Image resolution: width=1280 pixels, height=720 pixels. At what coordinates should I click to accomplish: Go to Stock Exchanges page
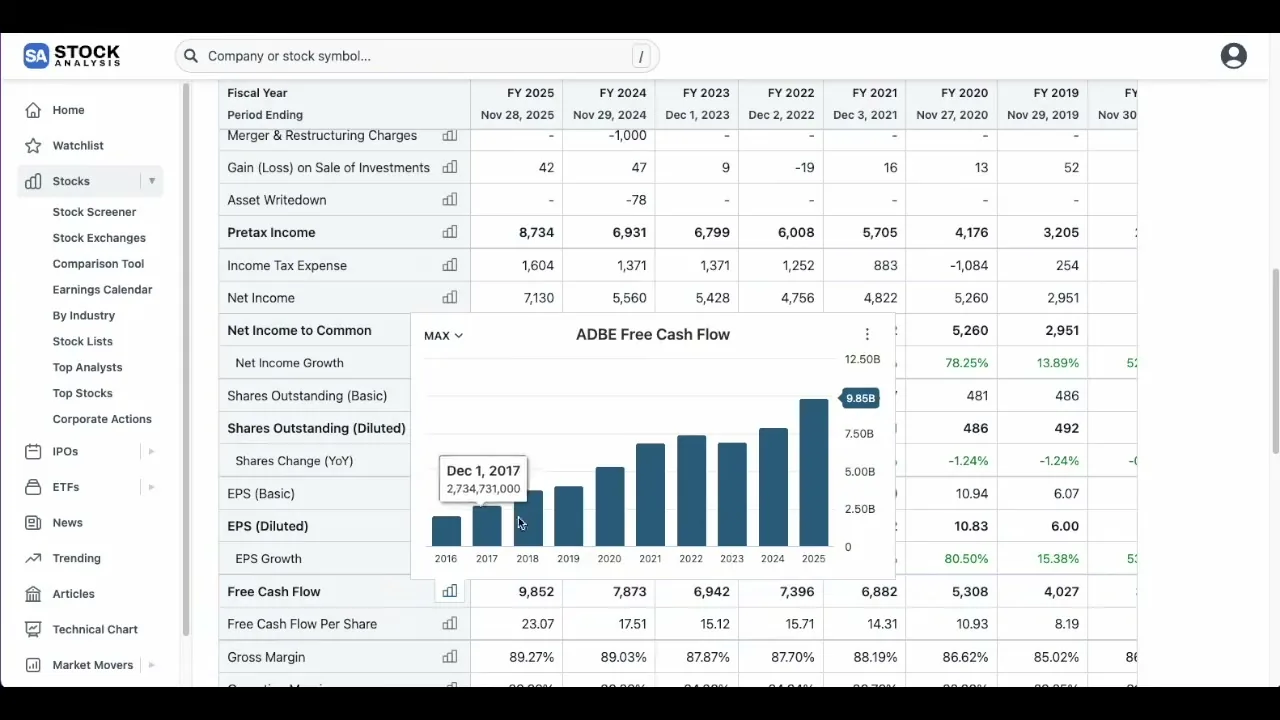(x=99, y=238)
